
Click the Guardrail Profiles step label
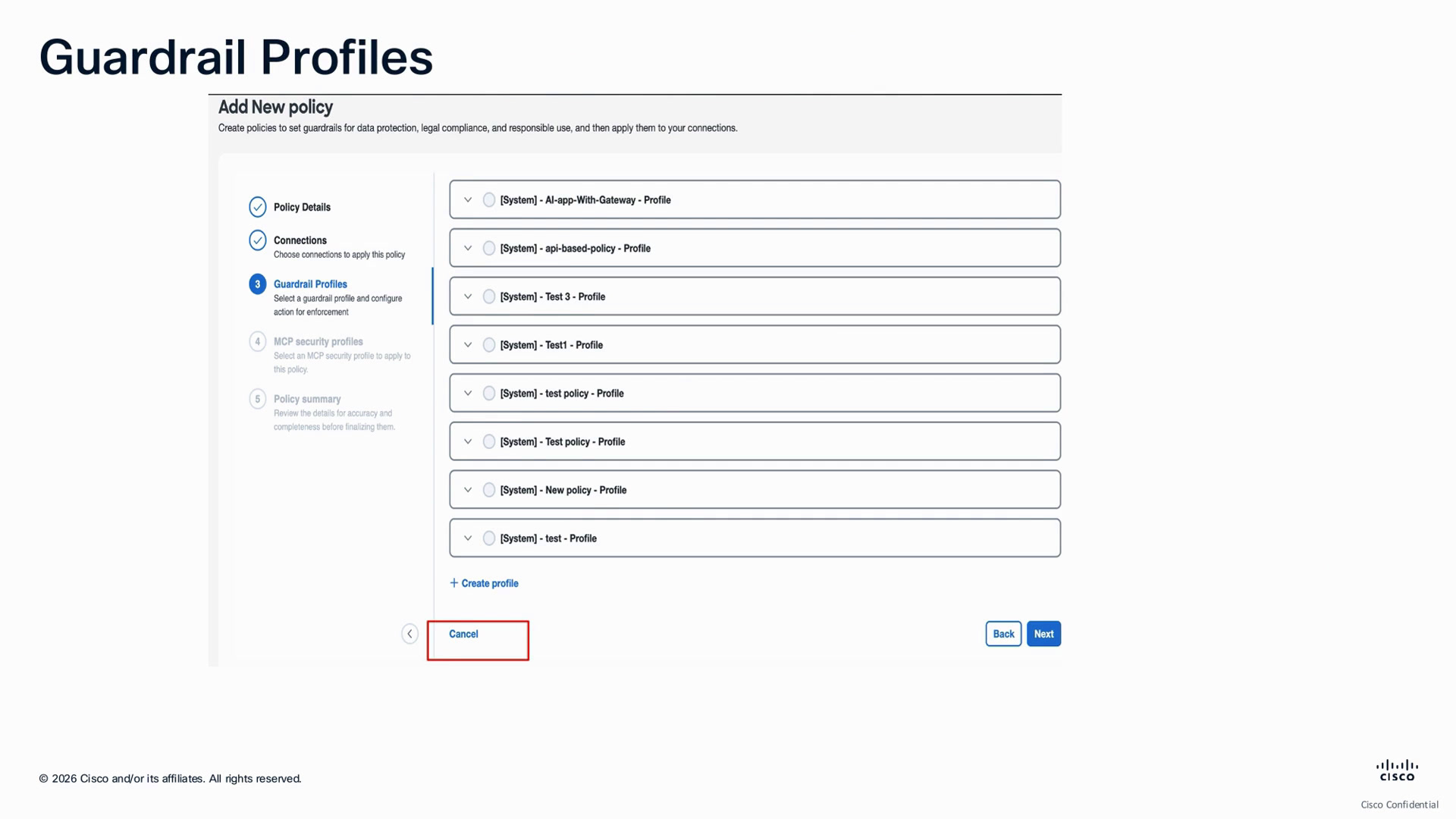pyautogui.click(x=310, y=284)
